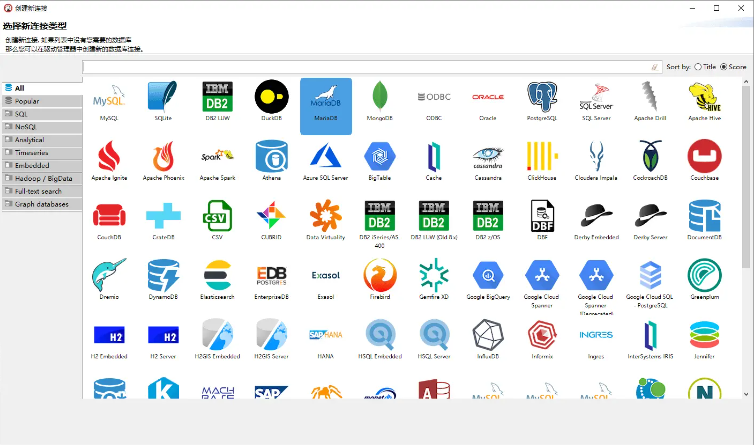Clear the search filter with eraser icon

coord(654,67)
